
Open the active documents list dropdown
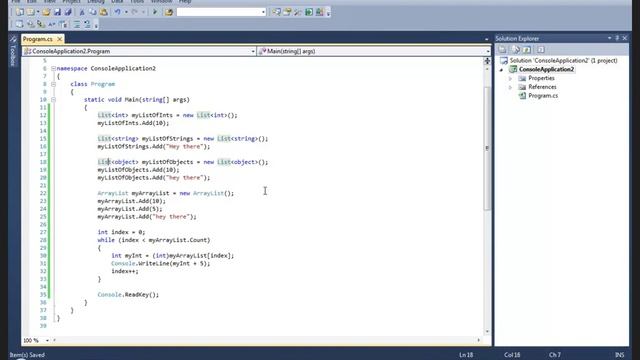487,39
